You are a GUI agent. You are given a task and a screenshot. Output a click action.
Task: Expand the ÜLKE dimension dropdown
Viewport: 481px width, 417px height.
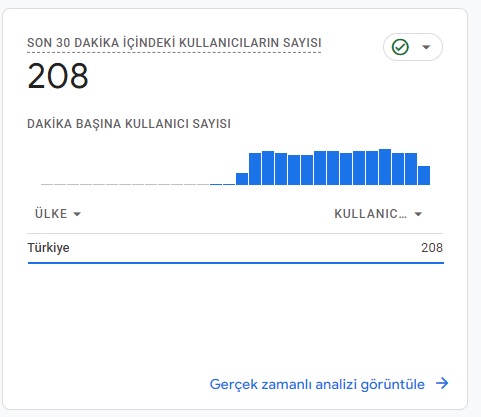[x=58, y=214]
